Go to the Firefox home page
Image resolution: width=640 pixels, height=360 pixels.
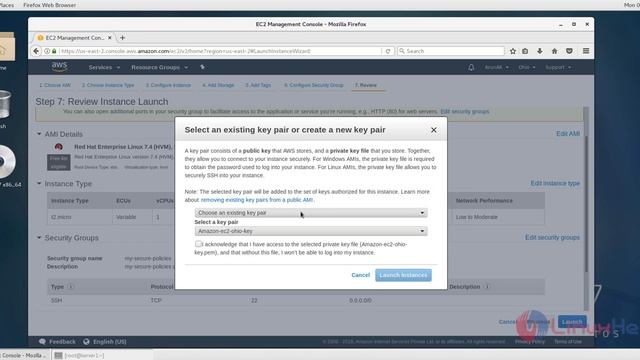554,51
